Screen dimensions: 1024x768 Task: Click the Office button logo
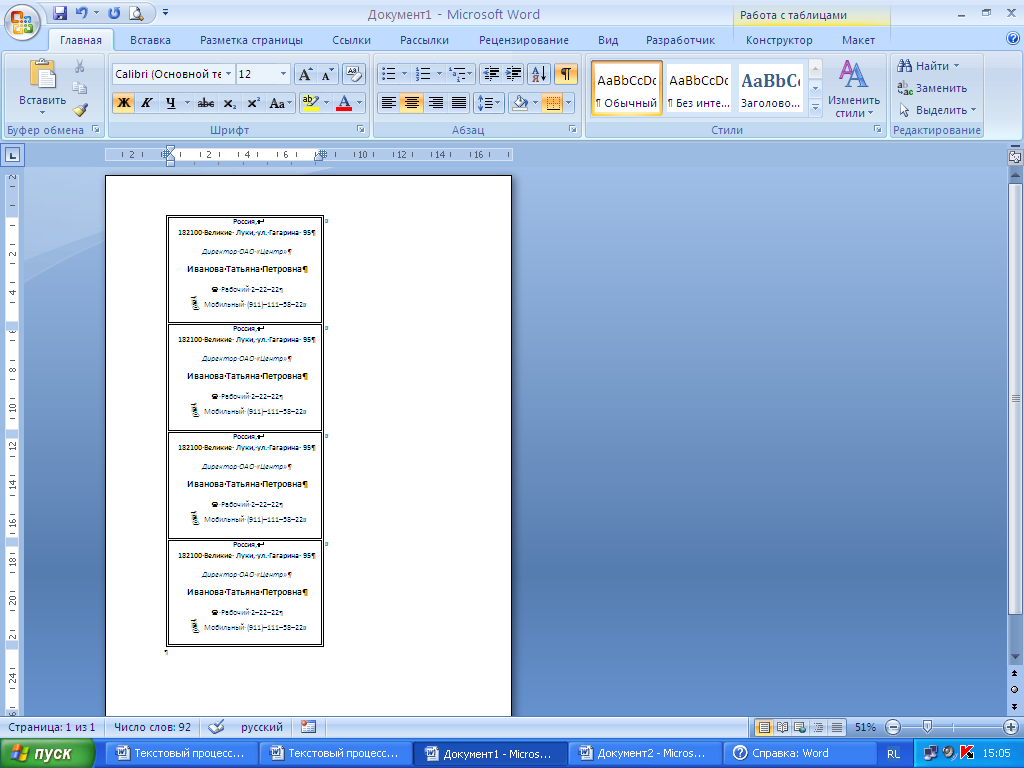(x=22, y=22)
